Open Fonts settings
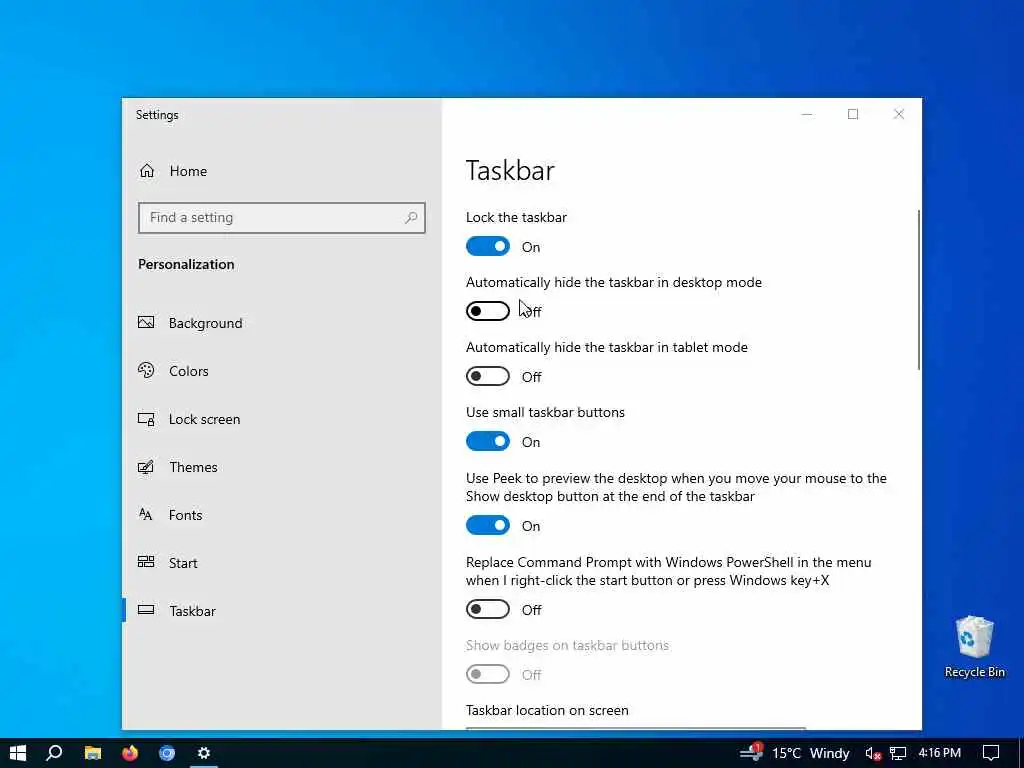Screen dimensions: 1024x768 [185, 515]
